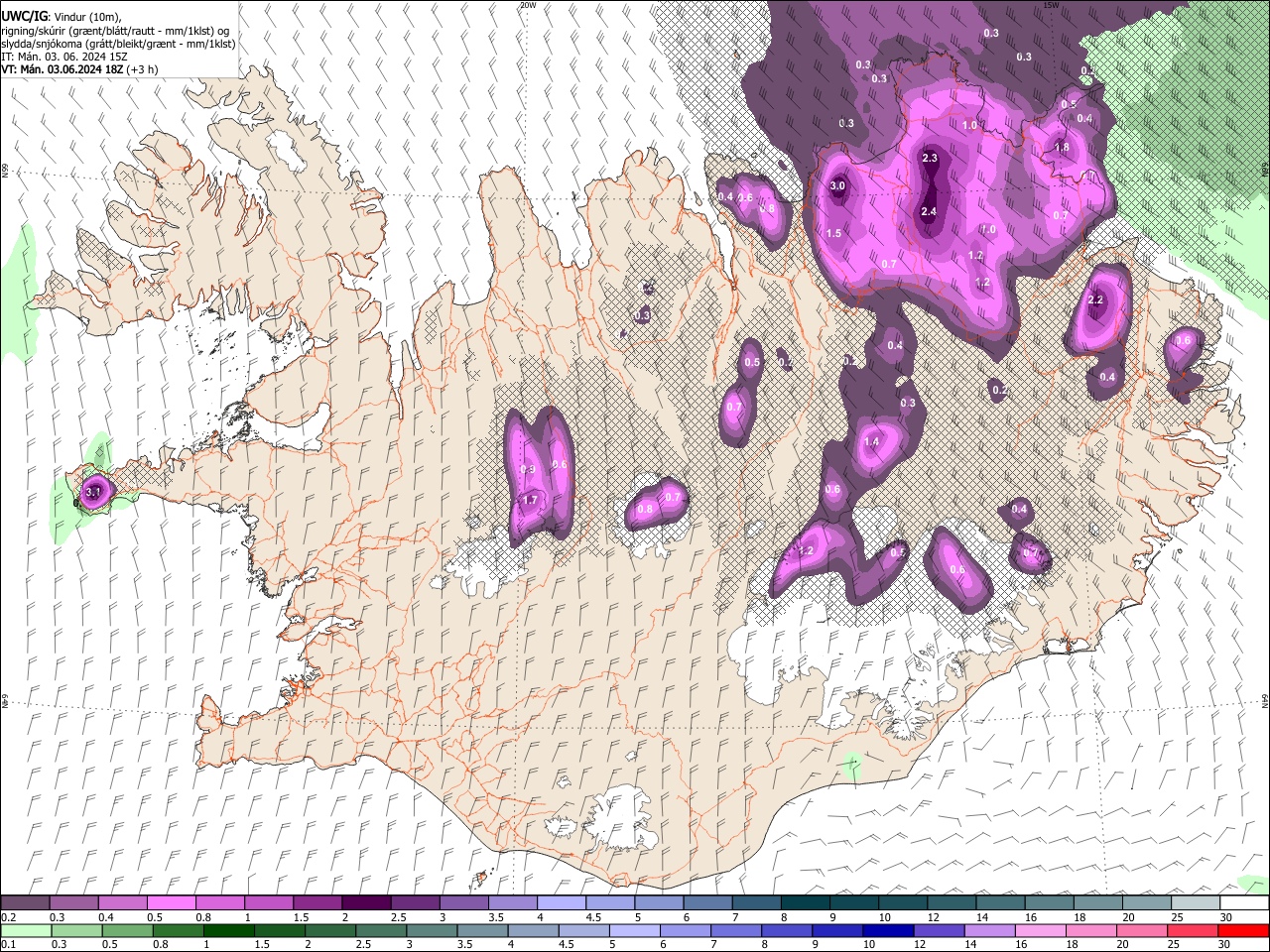This screenshot has height=952, width=1270.
Task: Click the 0.9 precipitation value label
Action: [x=528, y=470]
